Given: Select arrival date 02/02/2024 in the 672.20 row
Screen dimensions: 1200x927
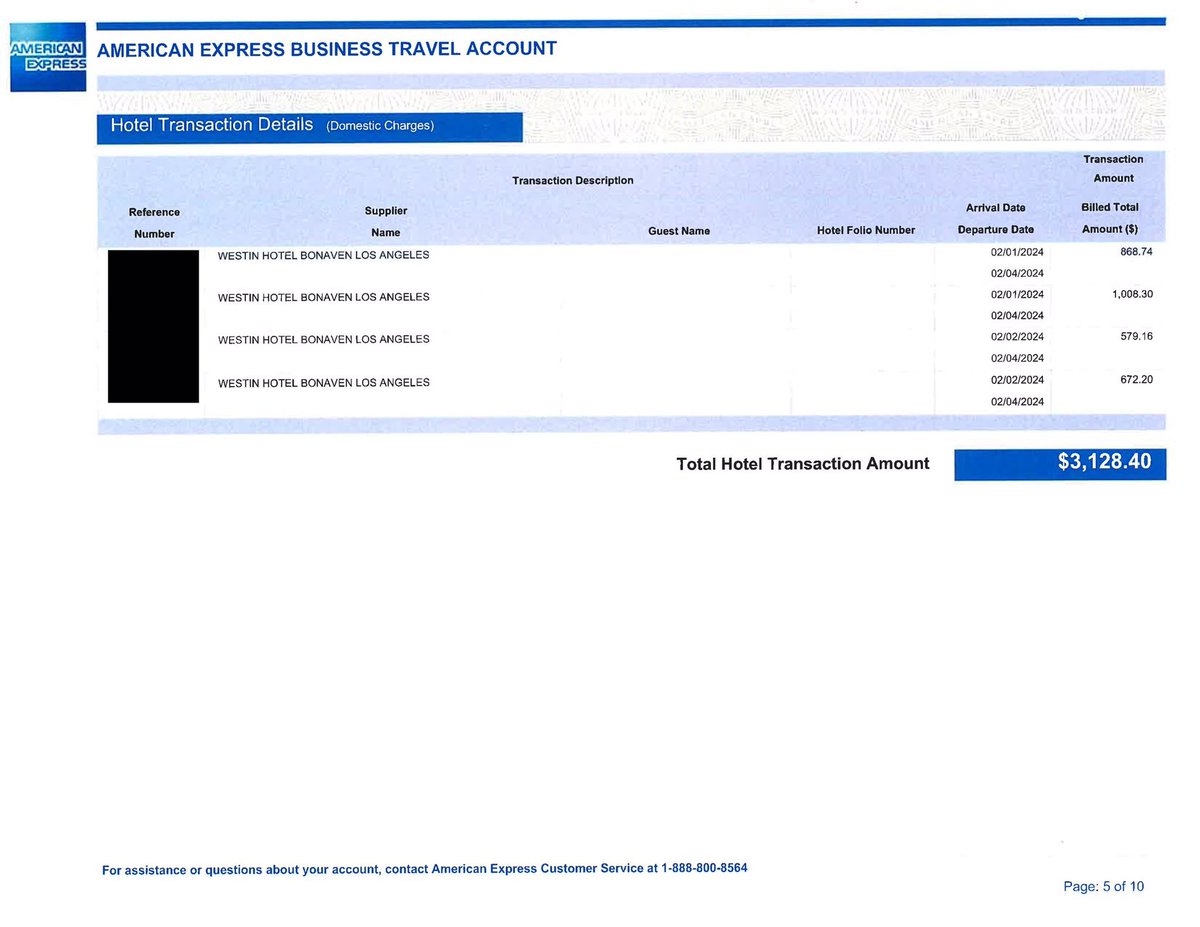Looking at the screenshot, I should [x=1017, y=380].
